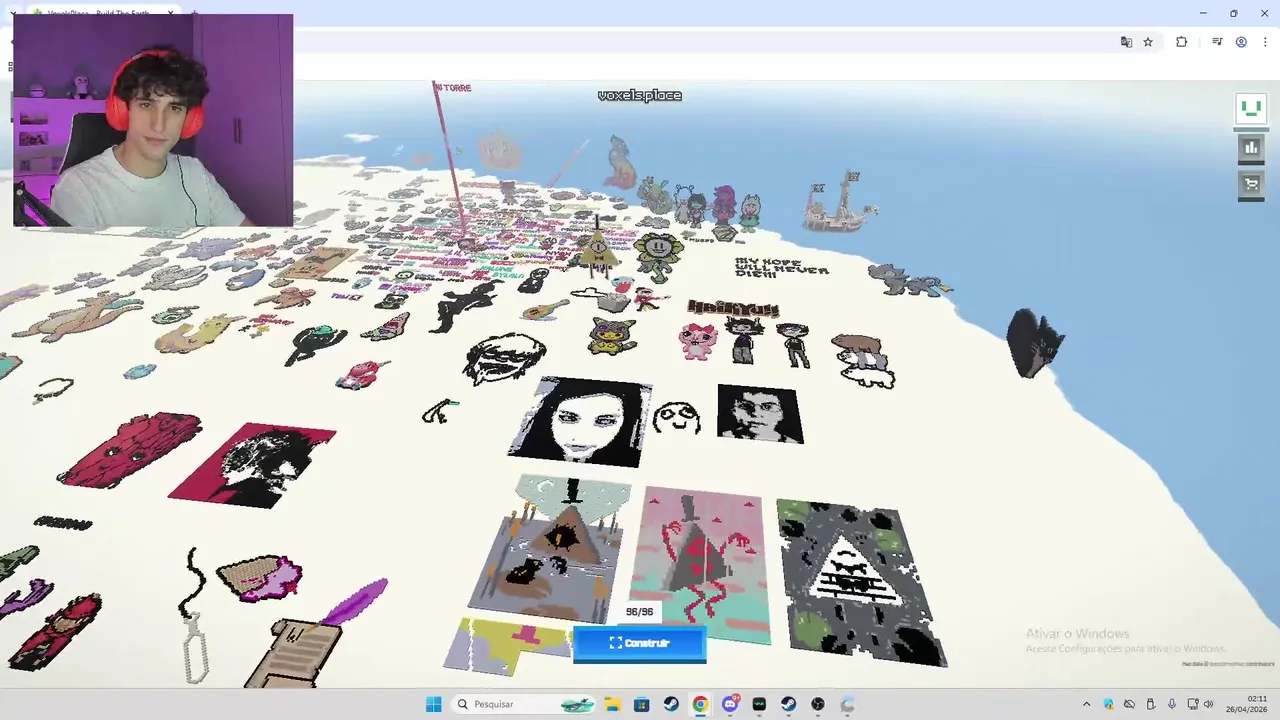Open Microsoft Store from the taskbar

pos(641,704)
